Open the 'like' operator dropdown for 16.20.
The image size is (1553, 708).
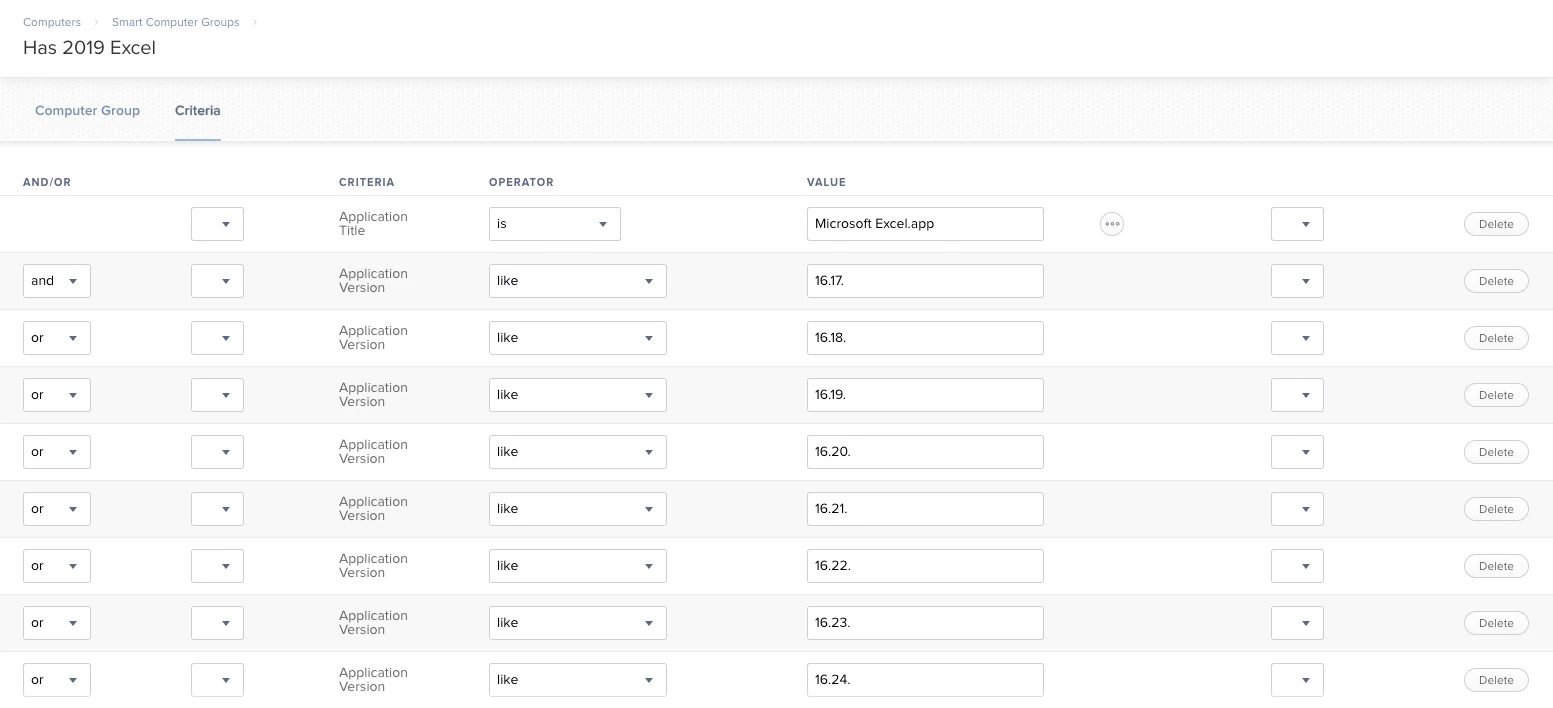click(578, 452)
